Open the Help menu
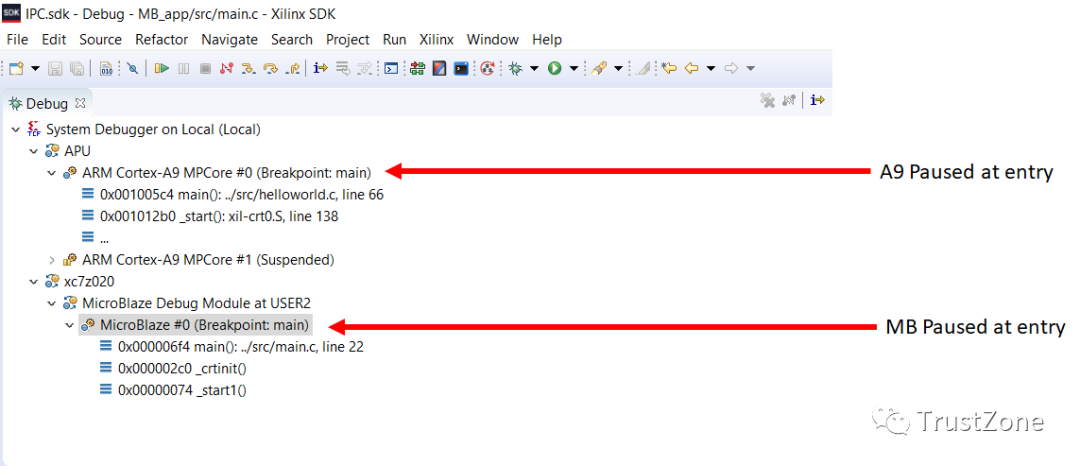Viewport: 1080px width, 466px height. [x=547, y=39]
